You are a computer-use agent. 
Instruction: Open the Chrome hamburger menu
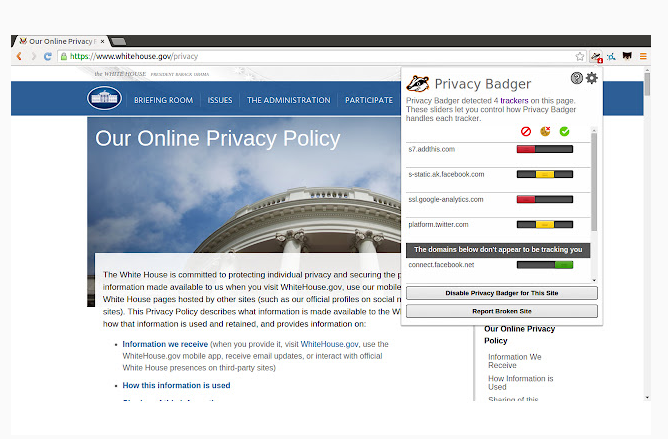coord(643,56)
